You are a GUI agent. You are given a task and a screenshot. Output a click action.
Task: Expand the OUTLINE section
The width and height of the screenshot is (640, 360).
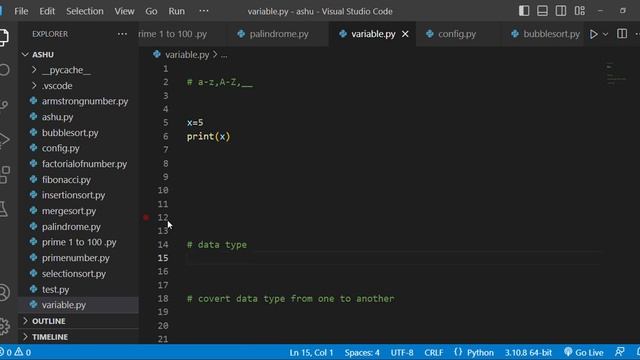pyautogui.click(x=78, y=321)
